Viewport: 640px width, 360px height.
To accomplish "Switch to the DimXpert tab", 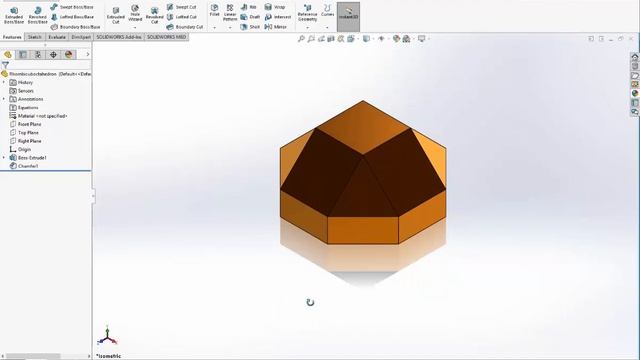I will pos(81,37).
